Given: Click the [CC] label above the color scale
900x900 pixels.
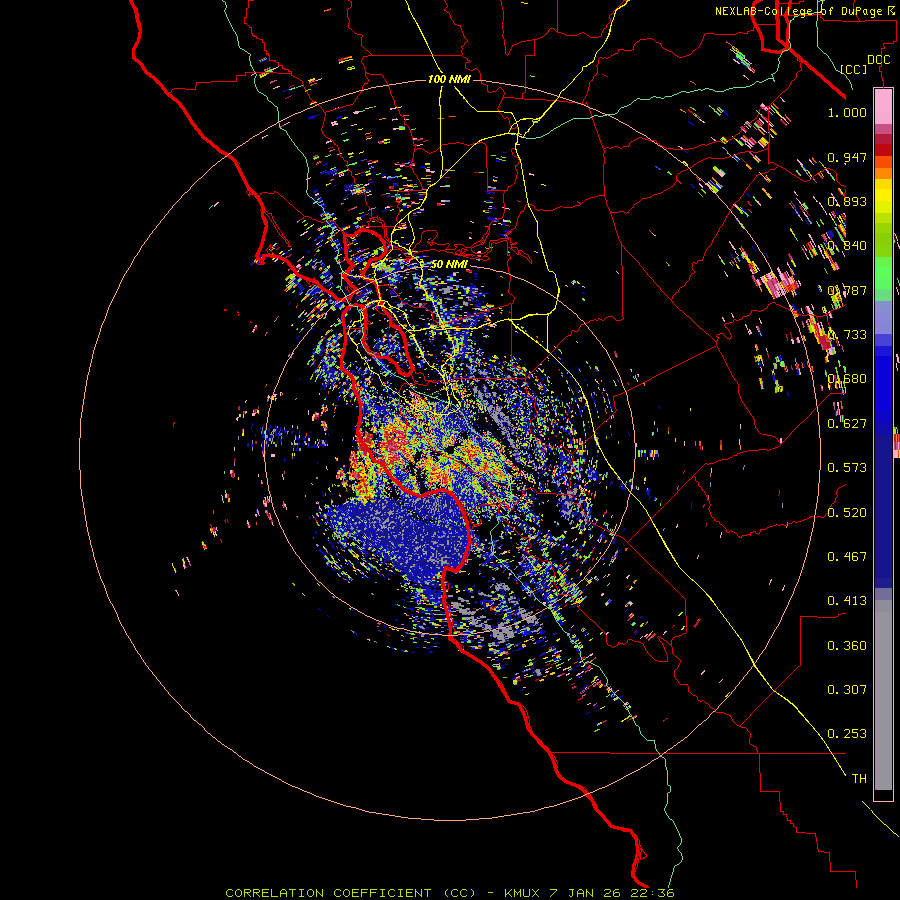Looking at the screenshot, I should [x=853, y=69].
